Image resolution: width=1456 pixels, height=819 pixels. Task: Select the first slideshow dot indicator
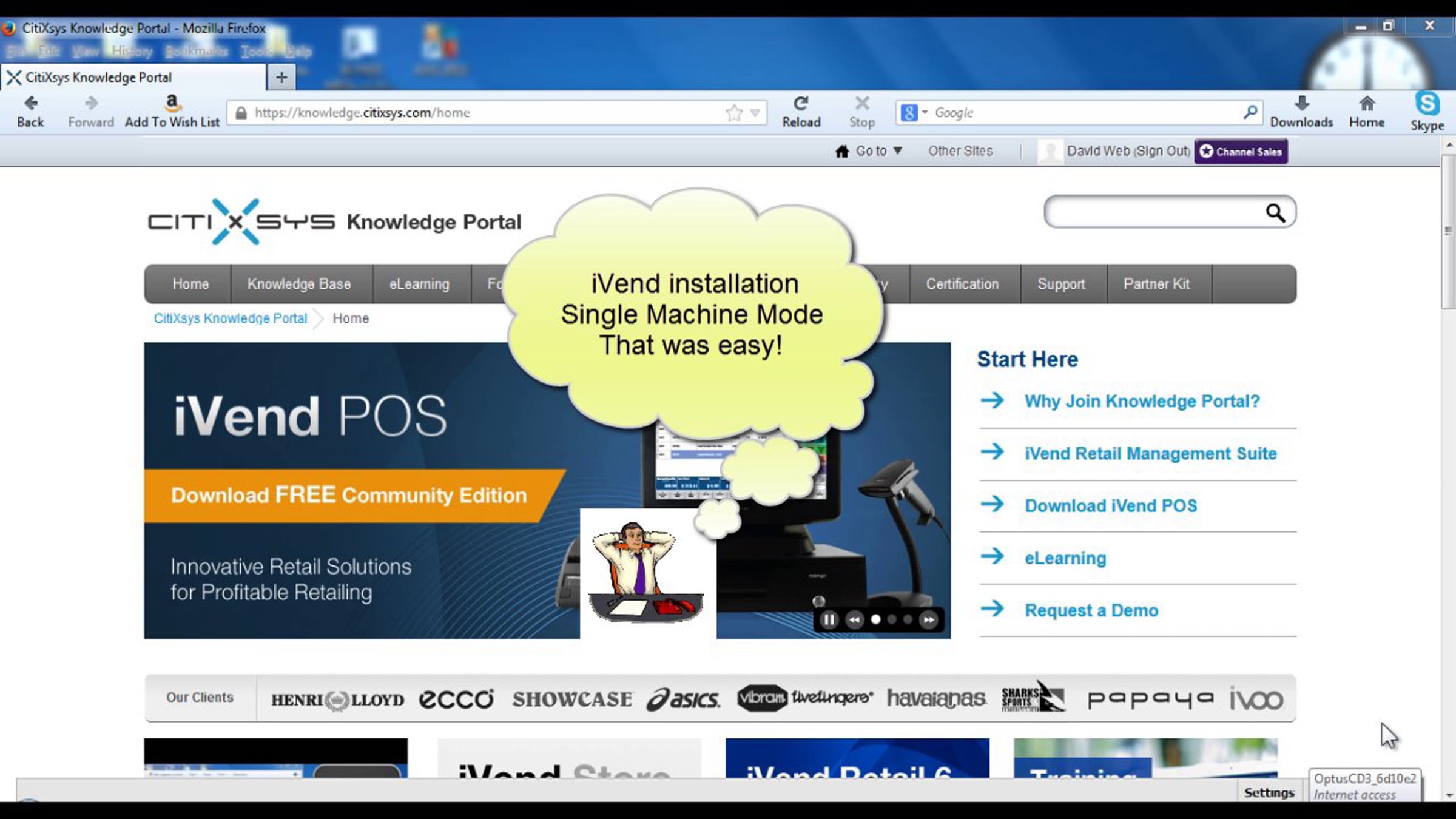875,619
